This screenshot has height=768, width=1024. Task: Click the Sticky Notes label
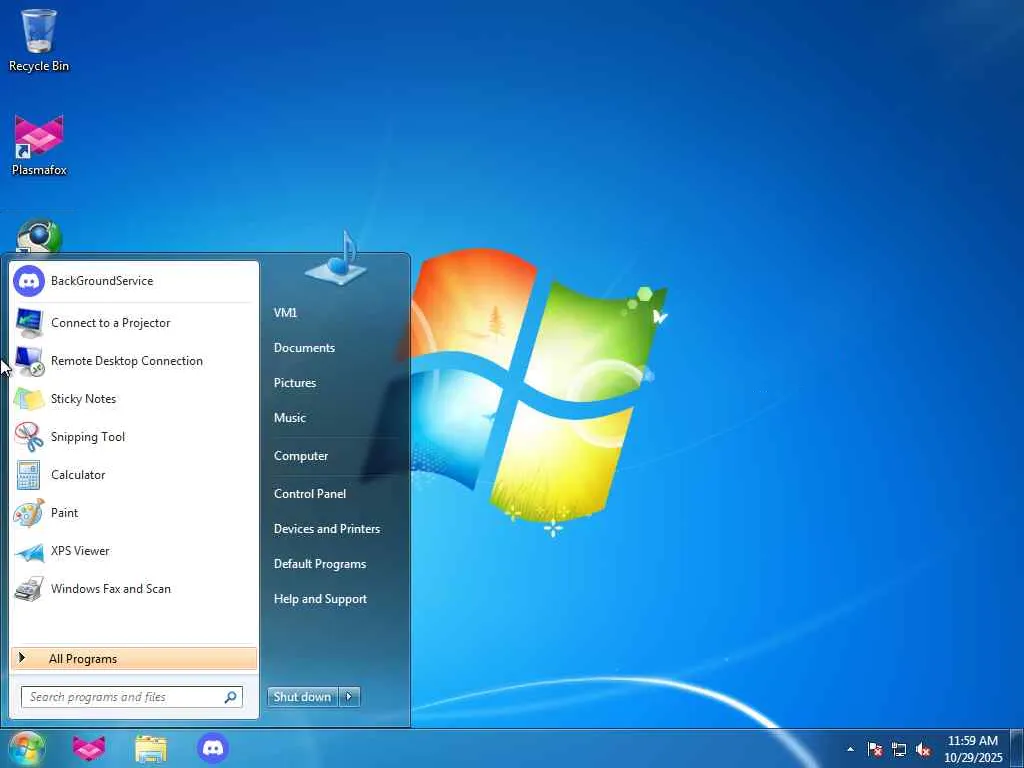point(84,399)
